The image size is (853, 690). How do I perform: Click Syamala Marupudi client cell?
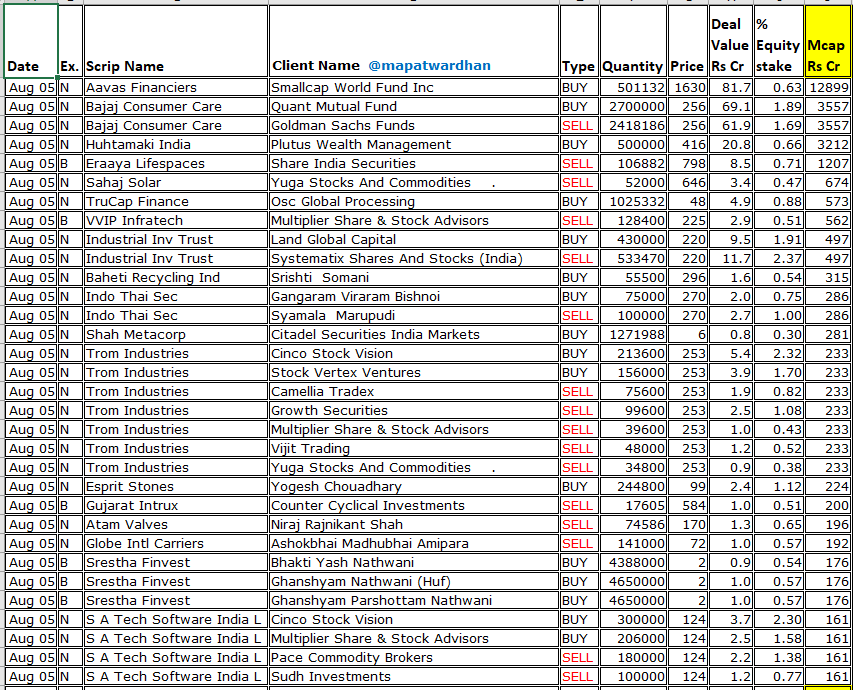click(413, 316)
